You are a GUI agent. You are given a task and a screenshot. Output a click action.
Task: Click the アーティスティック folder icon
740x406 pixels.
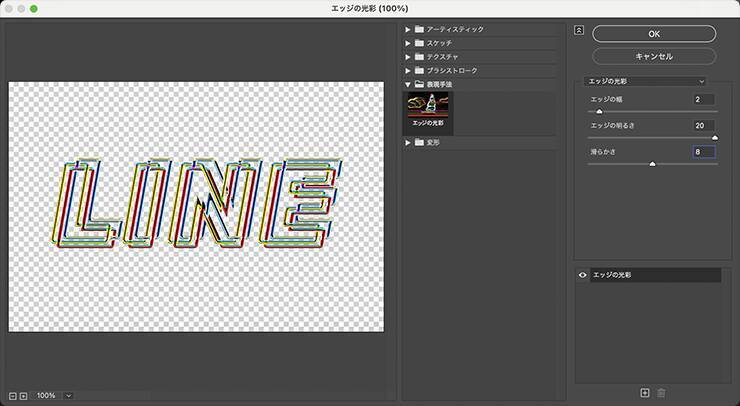click(420, 30)
